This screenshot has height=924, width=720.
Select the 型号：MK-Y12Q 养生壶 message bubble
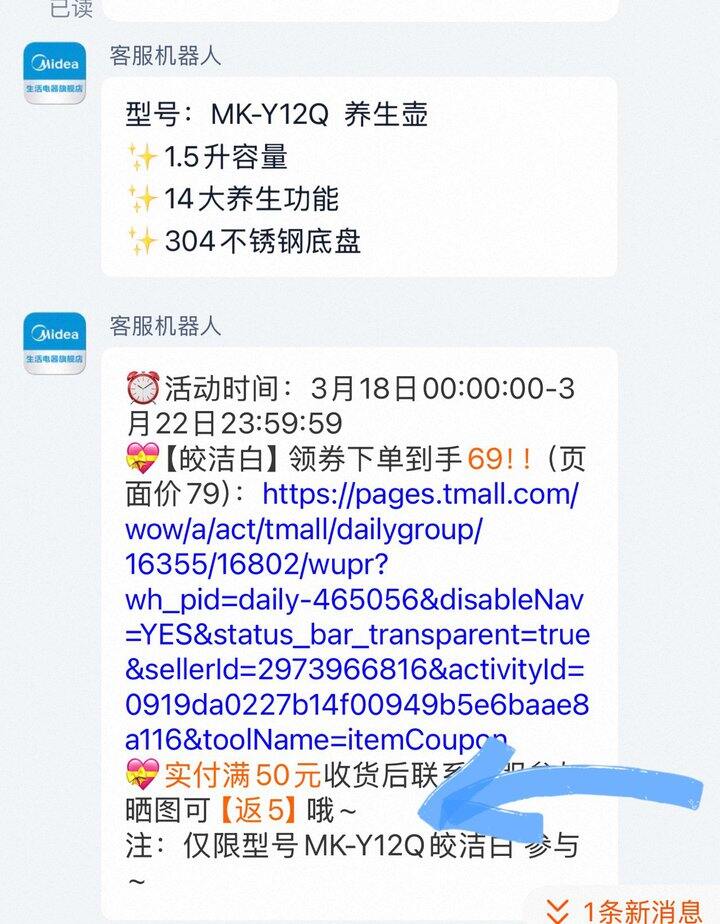pyautogui.click(x=359, y=177)
